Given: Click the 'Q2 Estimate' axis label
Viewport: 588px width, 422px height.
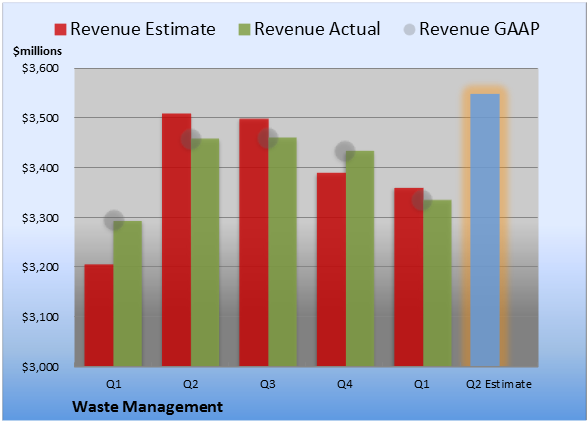Looking at the screenshot, I should coord(499,384).
